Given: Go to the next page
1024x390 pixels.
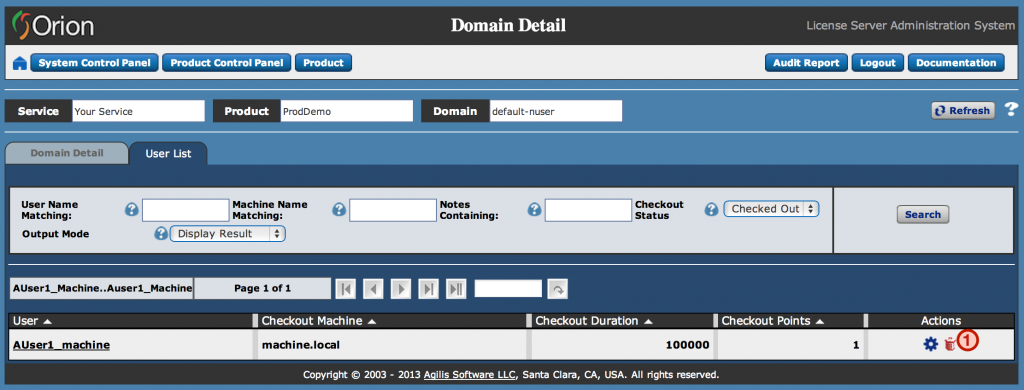Looking at the screenshot, I should tap(401, 289).
